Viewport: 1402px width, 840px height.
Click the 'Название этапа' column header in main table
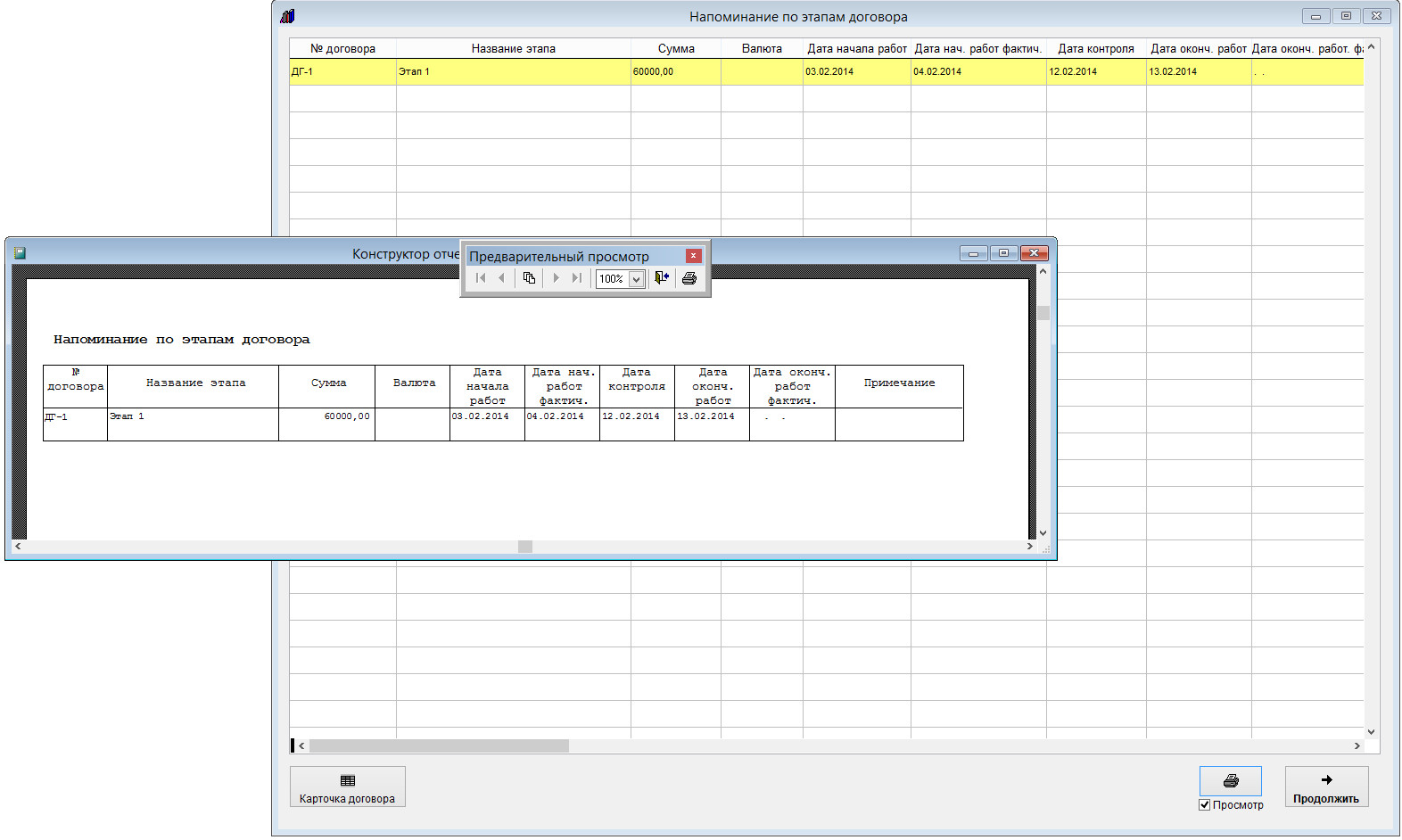(x=514, y=49)
